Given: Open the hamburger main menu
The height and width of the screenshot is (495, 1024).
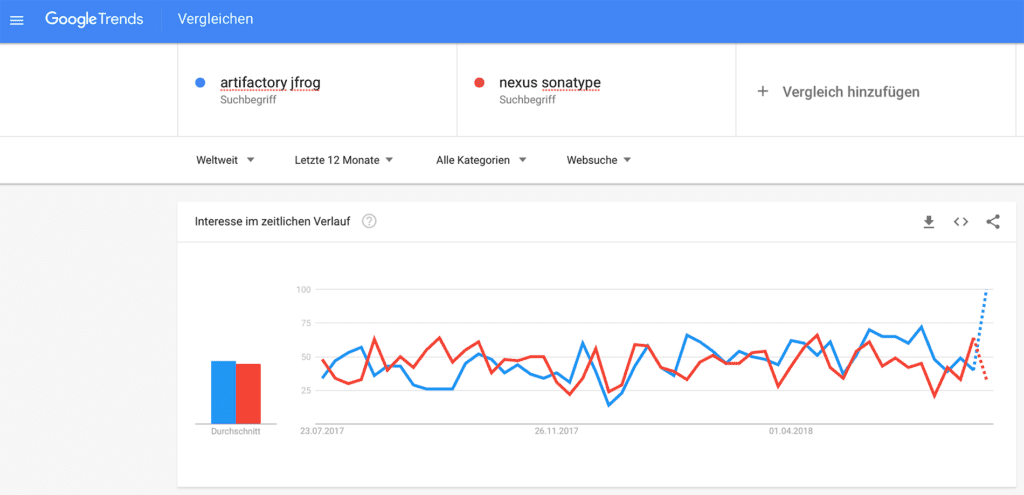Looking at the screenshot, I should [x=17, y=20].
